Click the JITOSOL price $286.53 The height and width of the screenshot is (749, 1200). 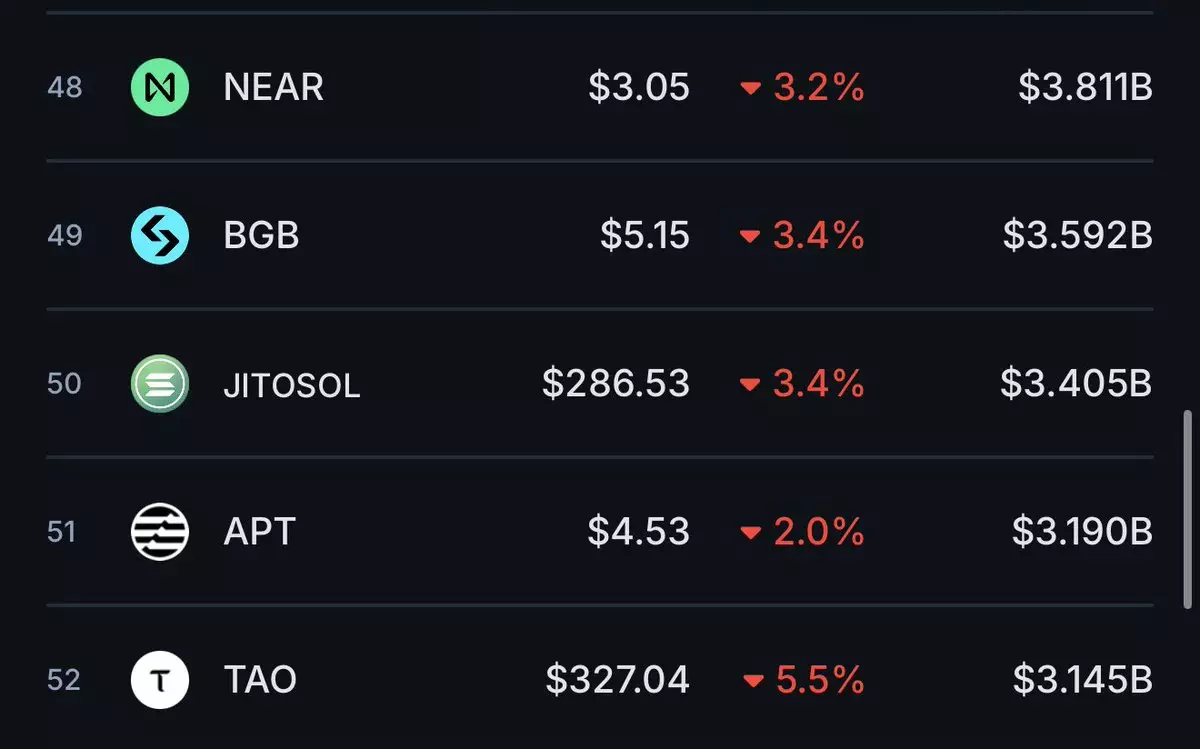pos(616,383)
